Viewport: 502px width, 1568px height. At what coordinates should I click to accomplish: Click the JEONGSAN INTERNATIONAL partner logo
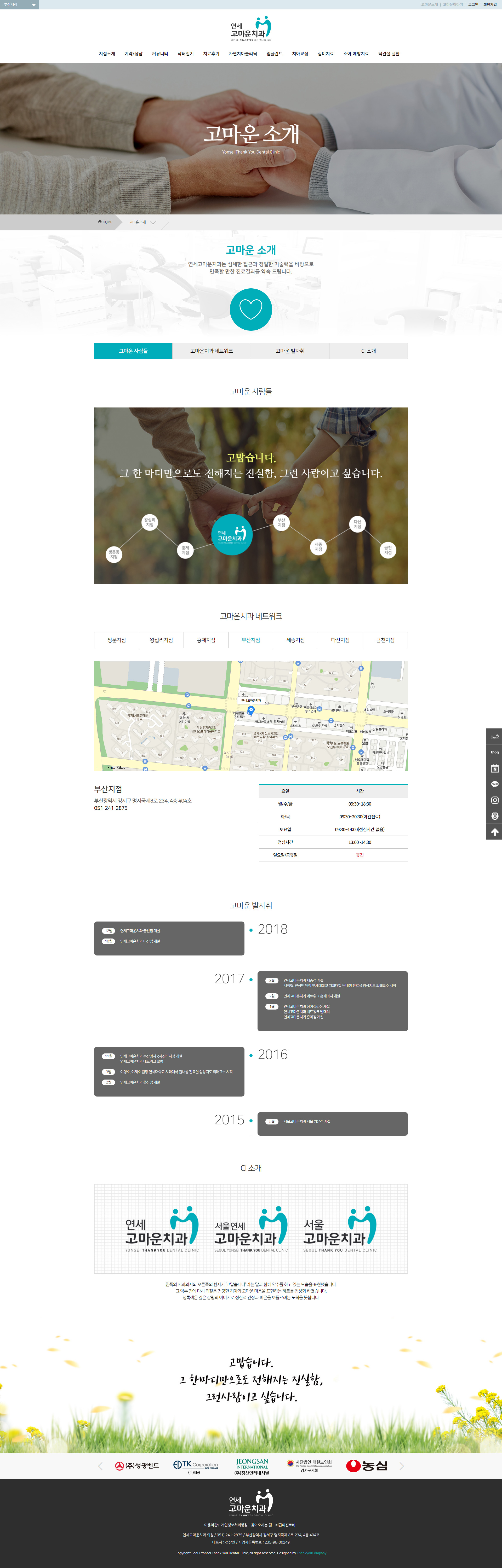[x=252, y=1467]
